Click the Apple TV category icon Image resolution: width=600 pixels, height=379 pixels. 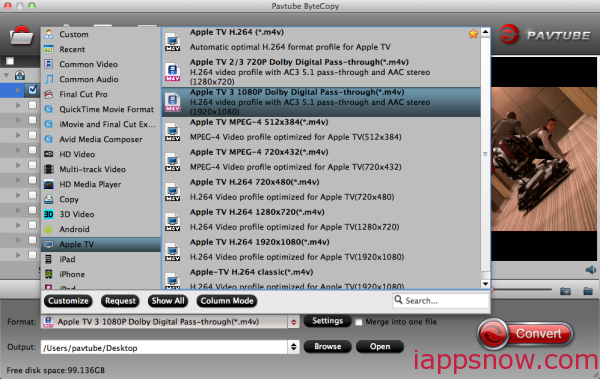(x=49, y=244)
